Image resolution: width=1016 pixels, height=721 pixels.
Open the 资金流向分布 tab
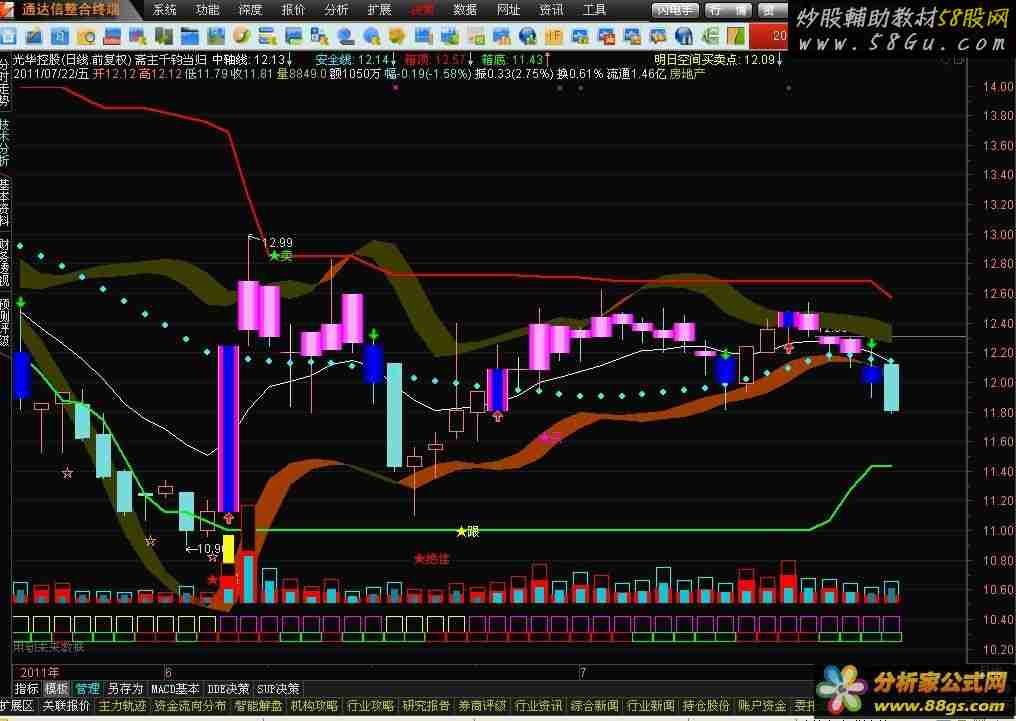click(190, 705)
